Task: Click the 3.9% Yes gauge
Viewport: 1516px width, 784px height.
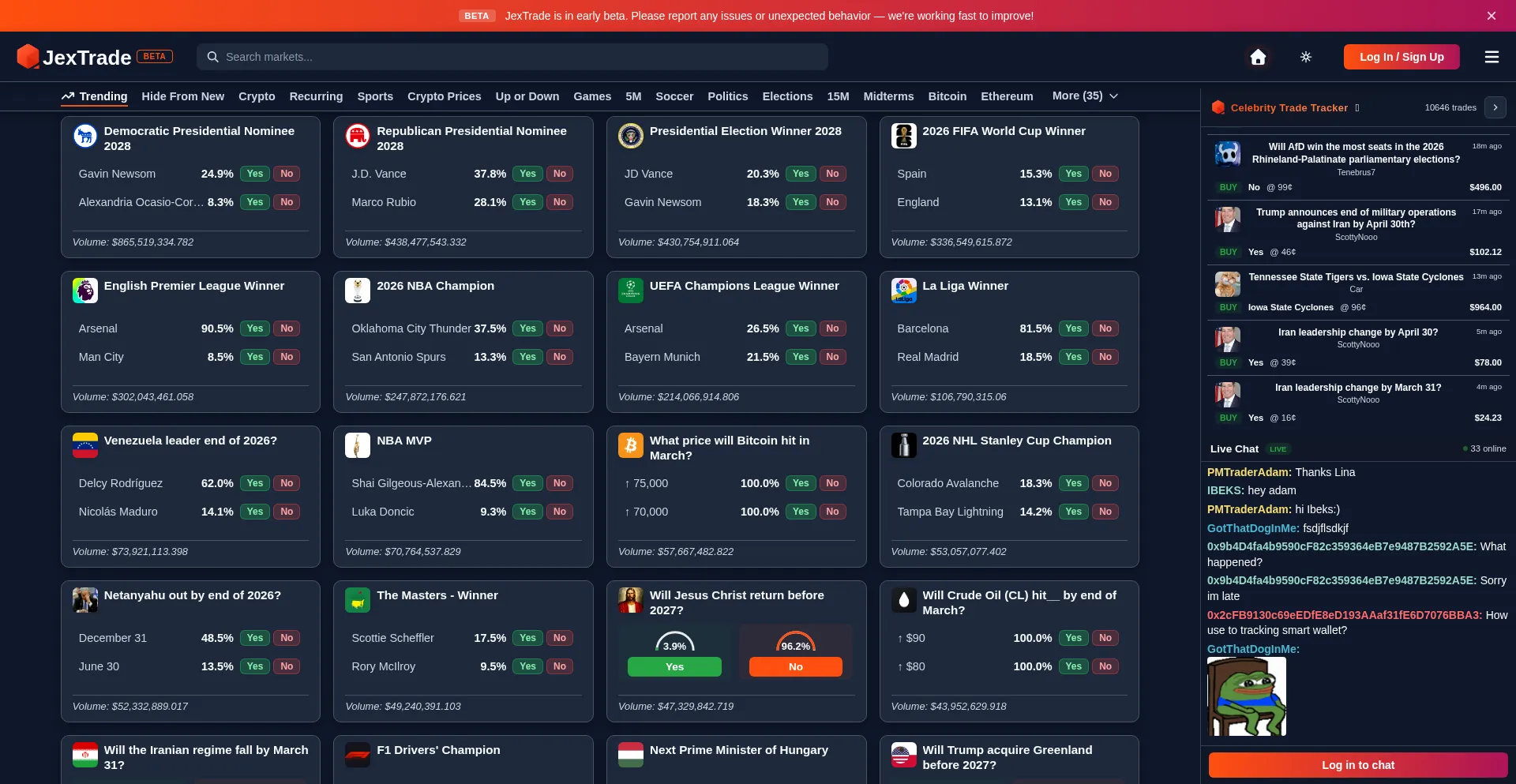Action: 675,642
